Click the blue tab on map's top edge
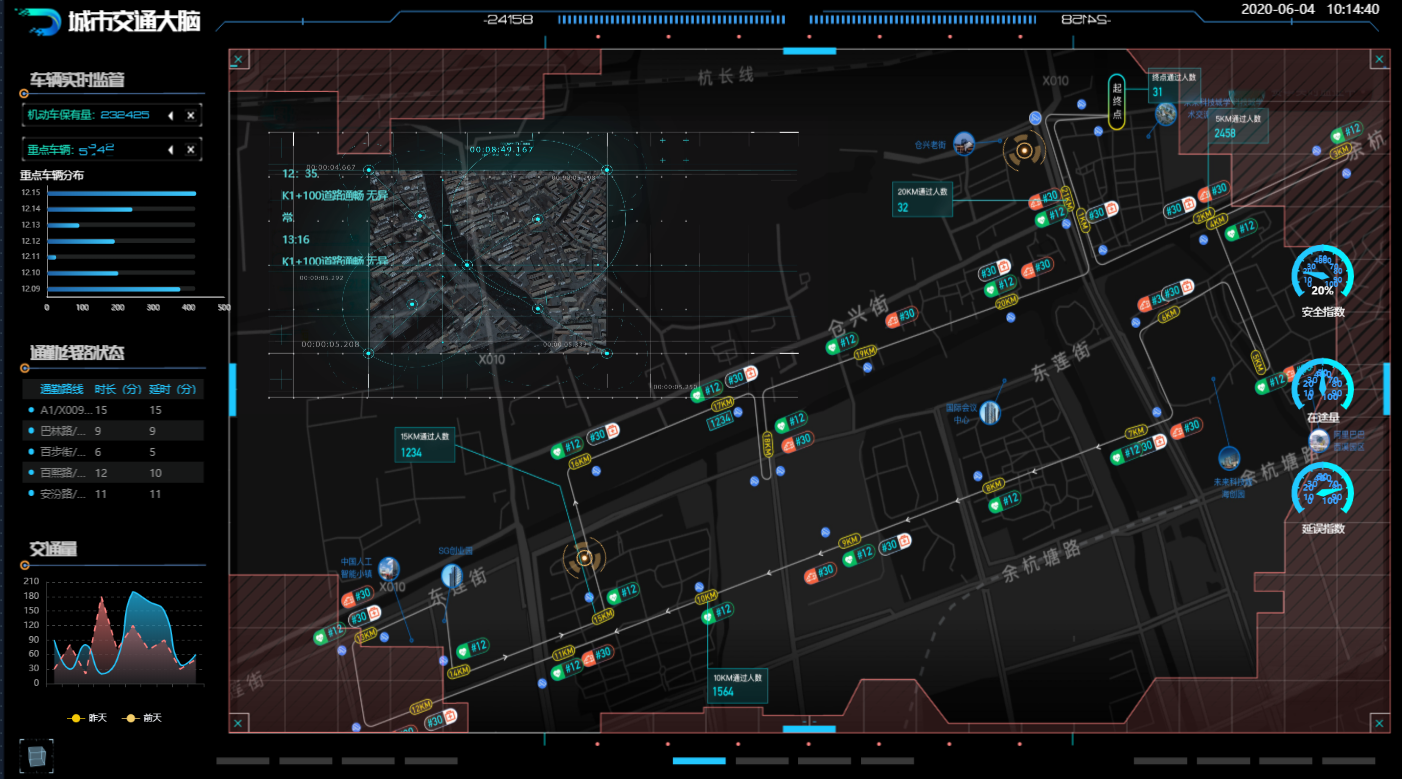This screenshot has width=1402, height=779. 809,50
